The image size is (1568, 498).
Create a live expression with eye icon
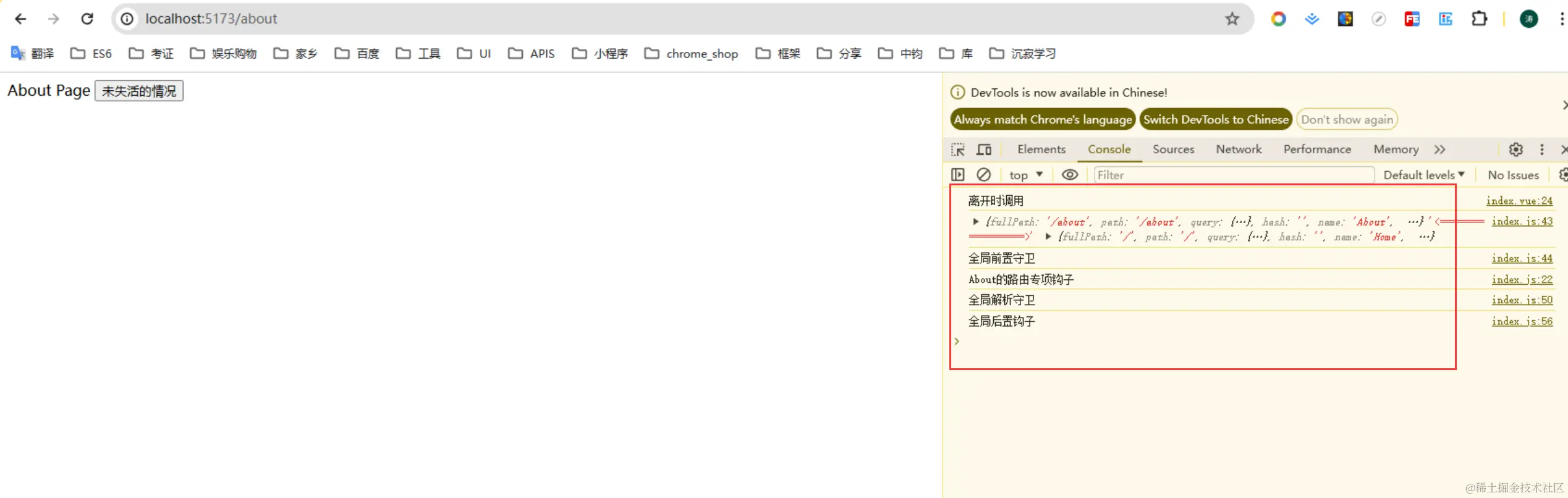1070,175
